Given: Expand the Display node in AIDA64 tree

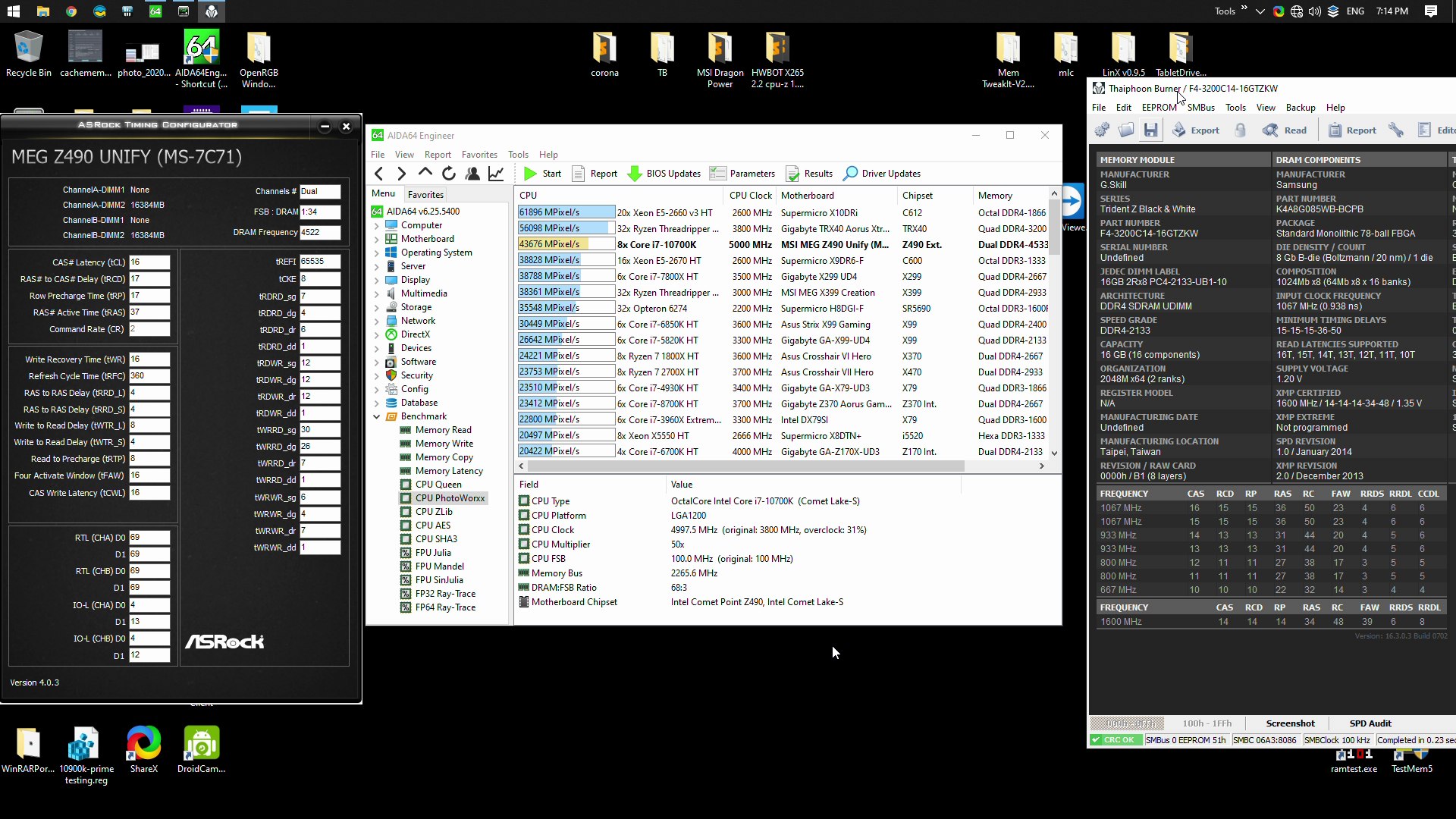Looking at the screenshot, I should click(376, 281).
